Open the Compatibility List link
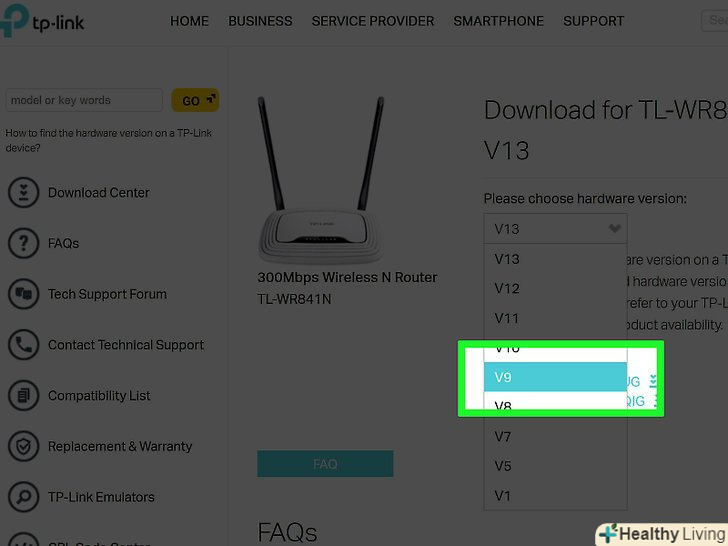 (x=99, y=396)
